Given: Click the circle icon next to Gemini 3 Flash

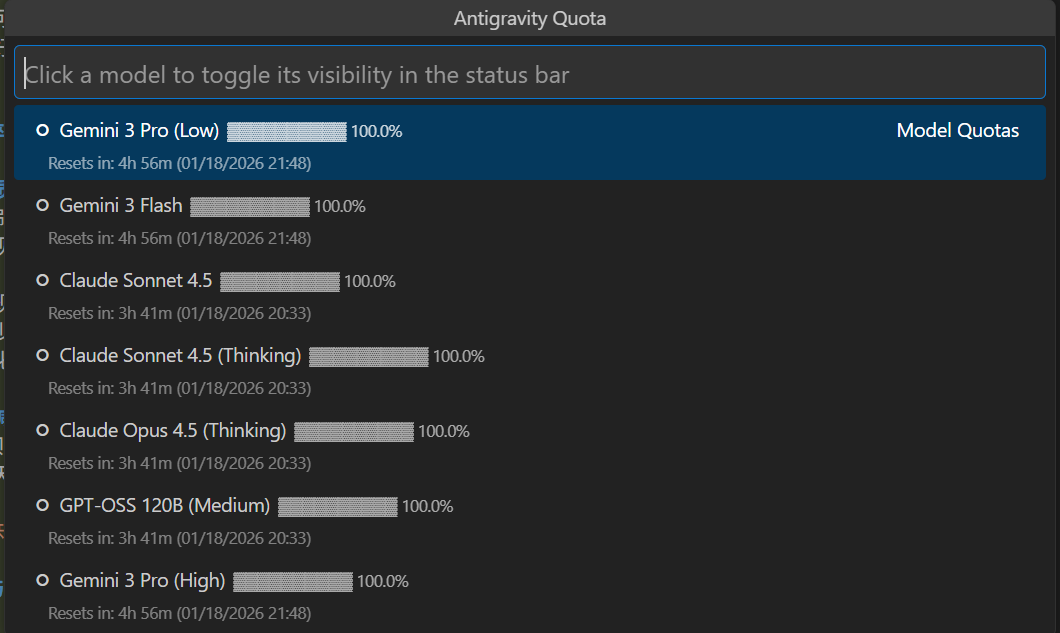Looking at the screenshot, I should [42, 205].
